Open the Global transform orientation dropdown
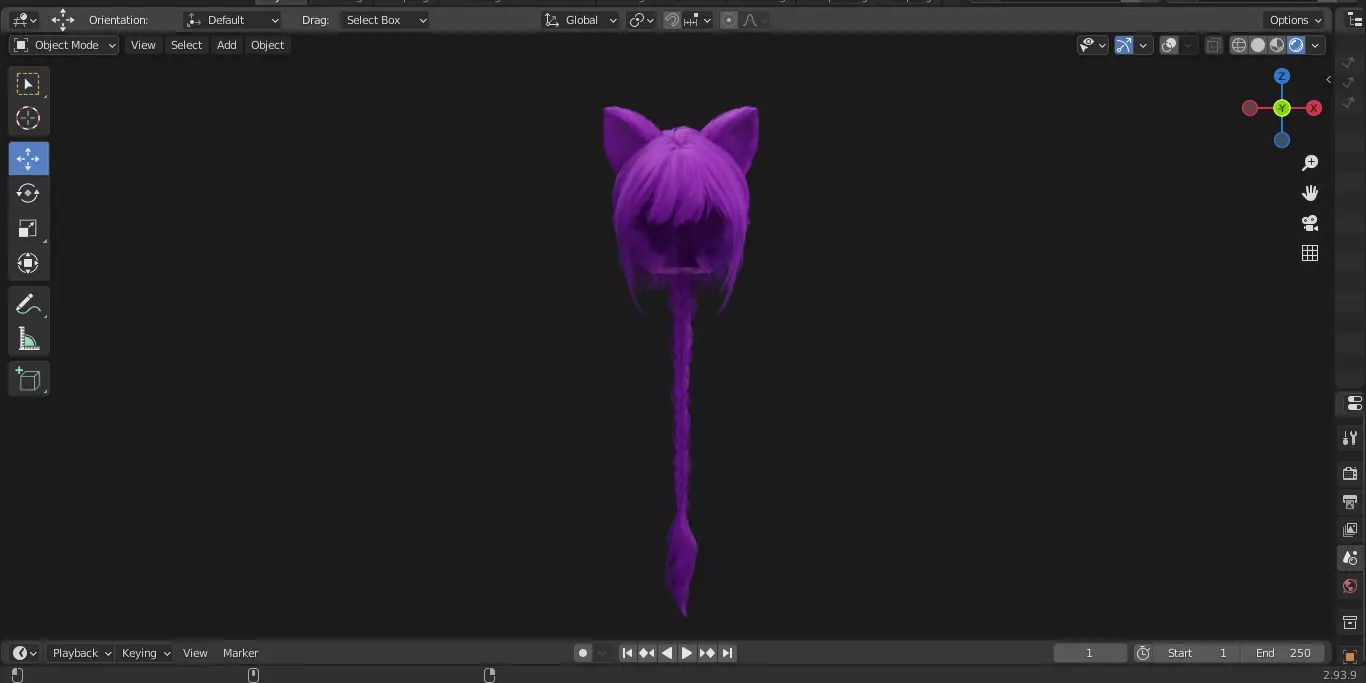This screenshot has height=683, width=1366. [x=581, y=20]
